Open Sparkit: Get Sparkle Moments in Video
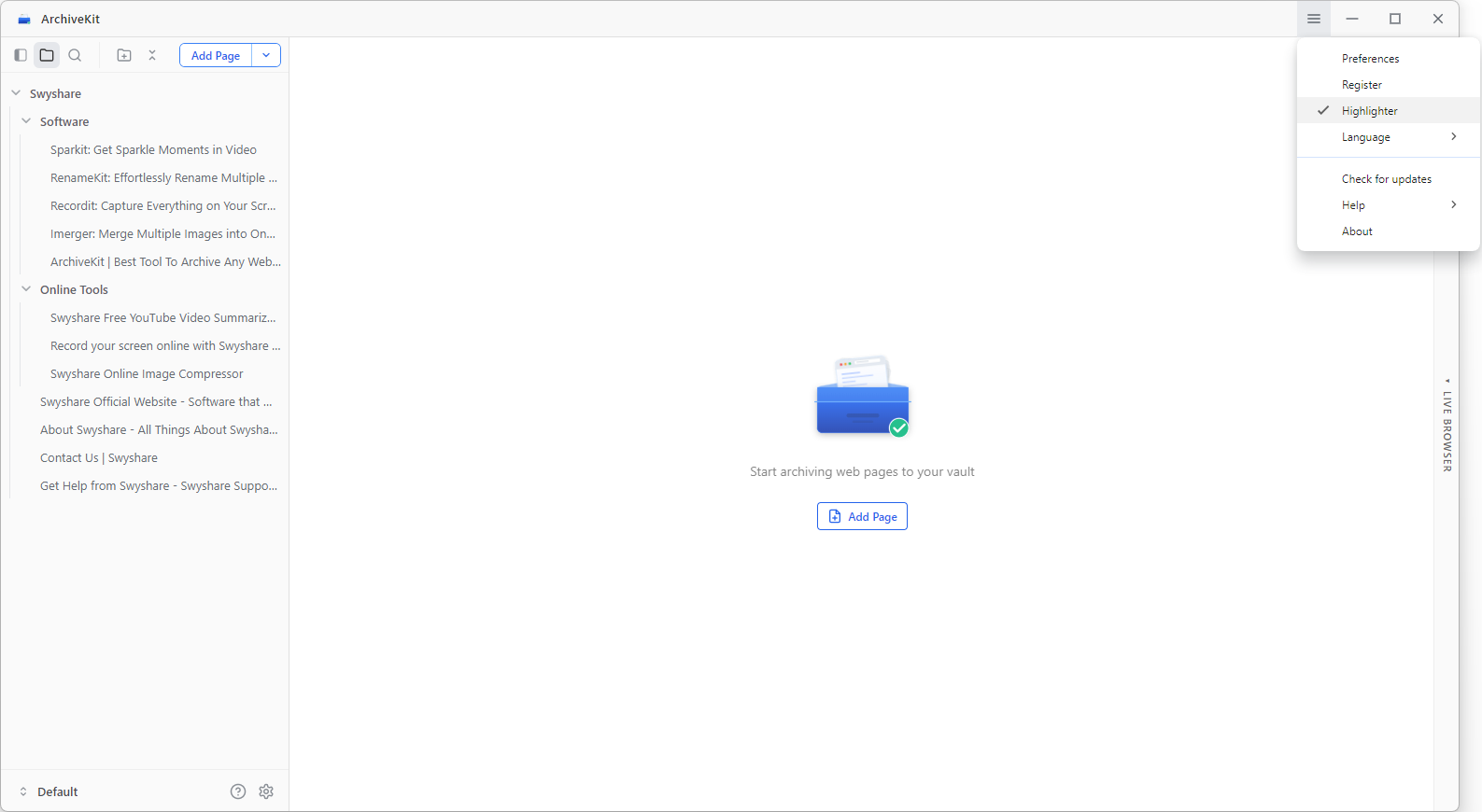 click(x=153, y=149)
